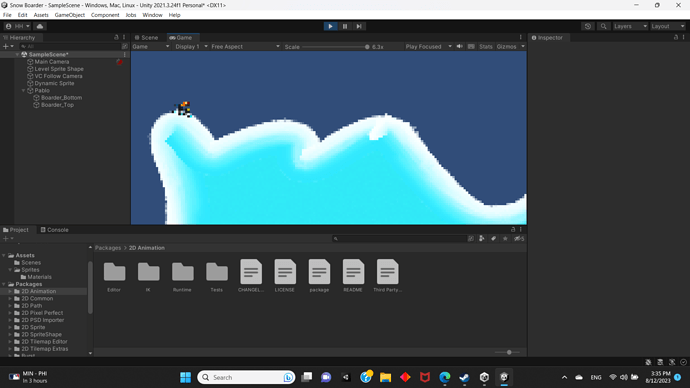Select VC Follow Camera object
The height and width of the screenshot is (388, 690).
tap(58, 76)
